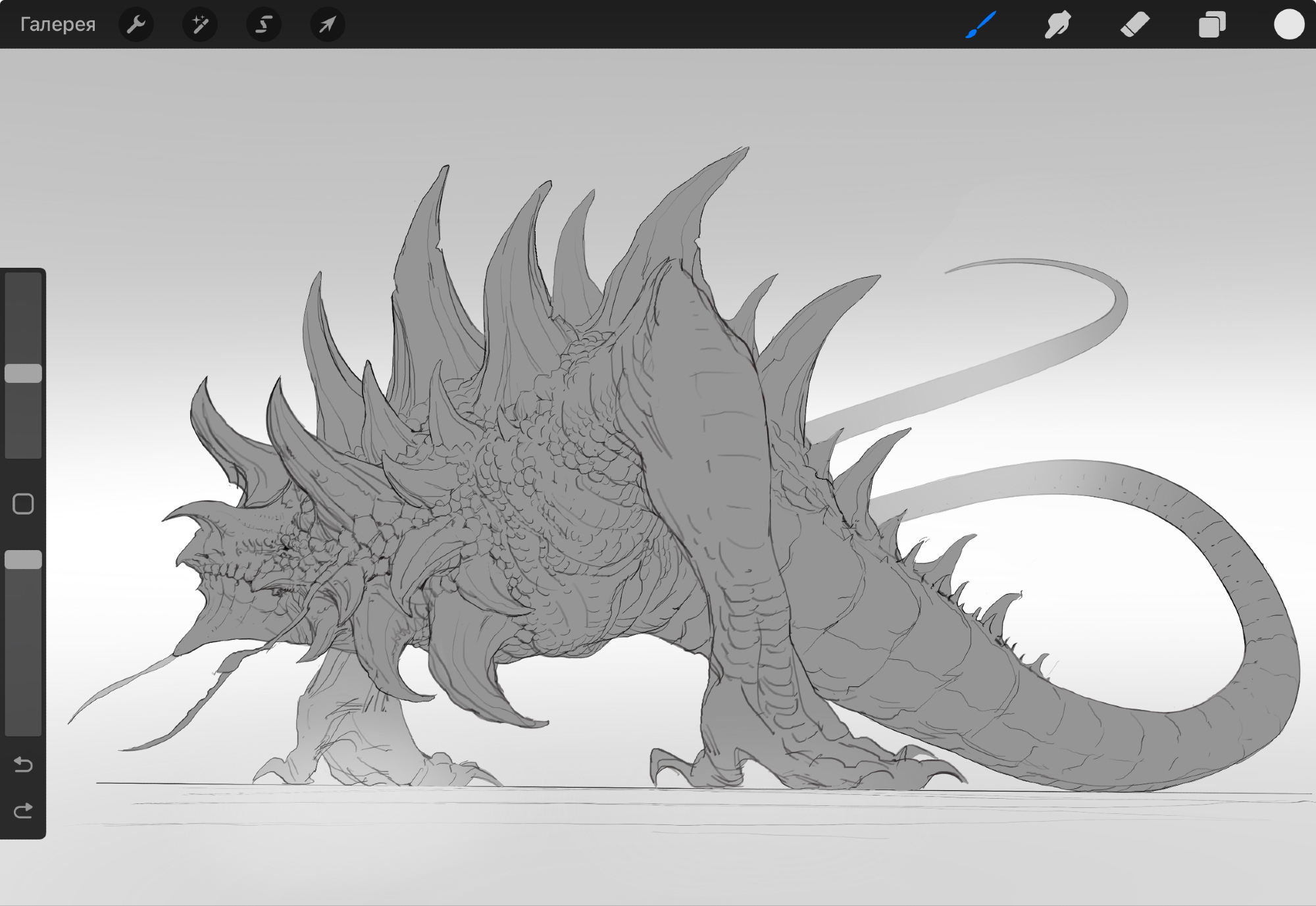Activate the Selection S-ribbon tool
This screenshot has height=906, width=1316.
pyautogui.click(x=263, y=24)
